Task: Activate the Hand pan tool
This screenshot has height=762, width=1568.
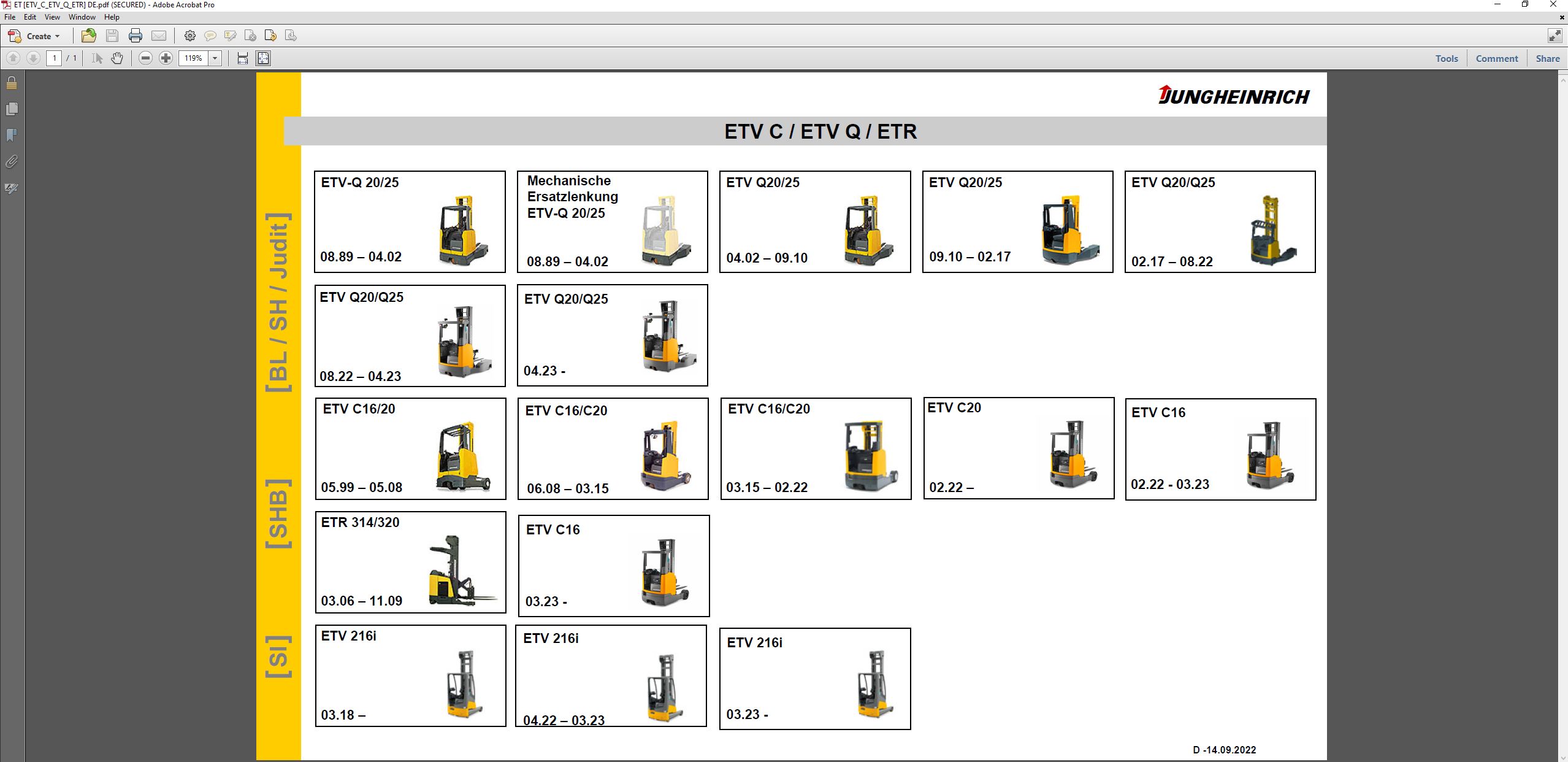Action: click(117, 58)
